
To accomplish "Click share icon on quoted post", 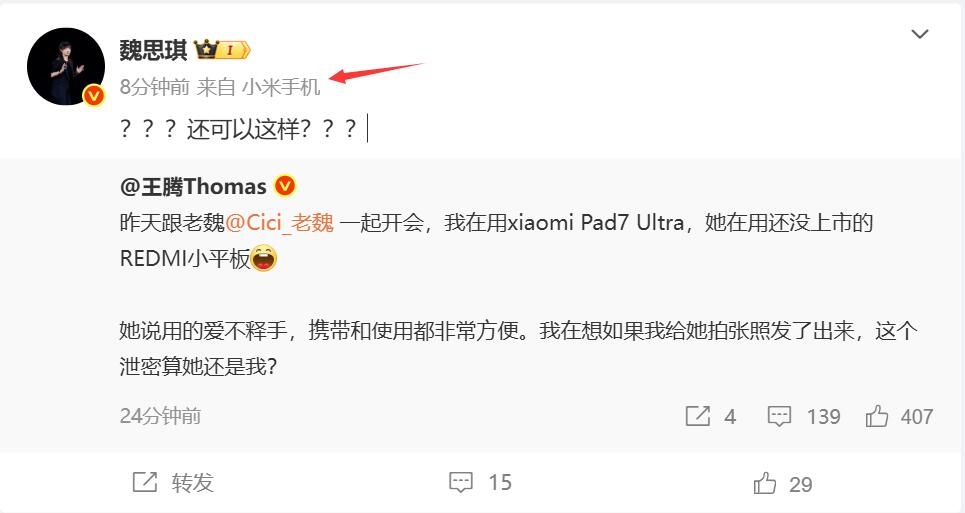I will (698, 416).
